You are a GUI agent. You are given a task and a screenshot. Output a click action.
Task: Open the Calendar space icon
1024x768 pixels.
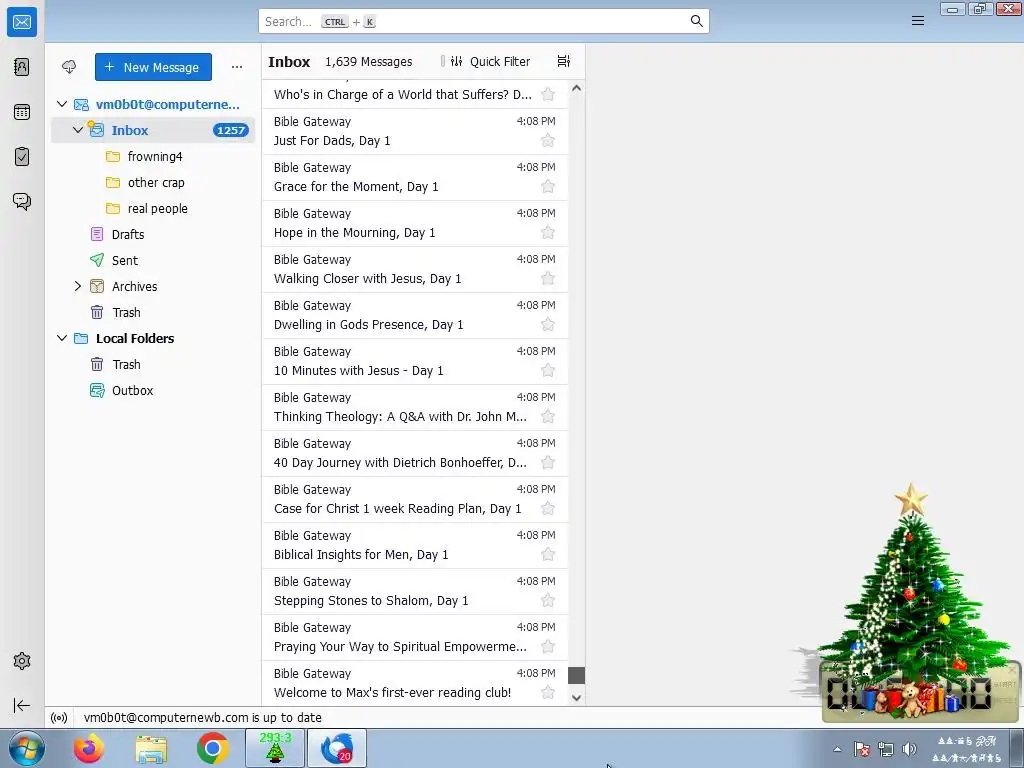22,112
